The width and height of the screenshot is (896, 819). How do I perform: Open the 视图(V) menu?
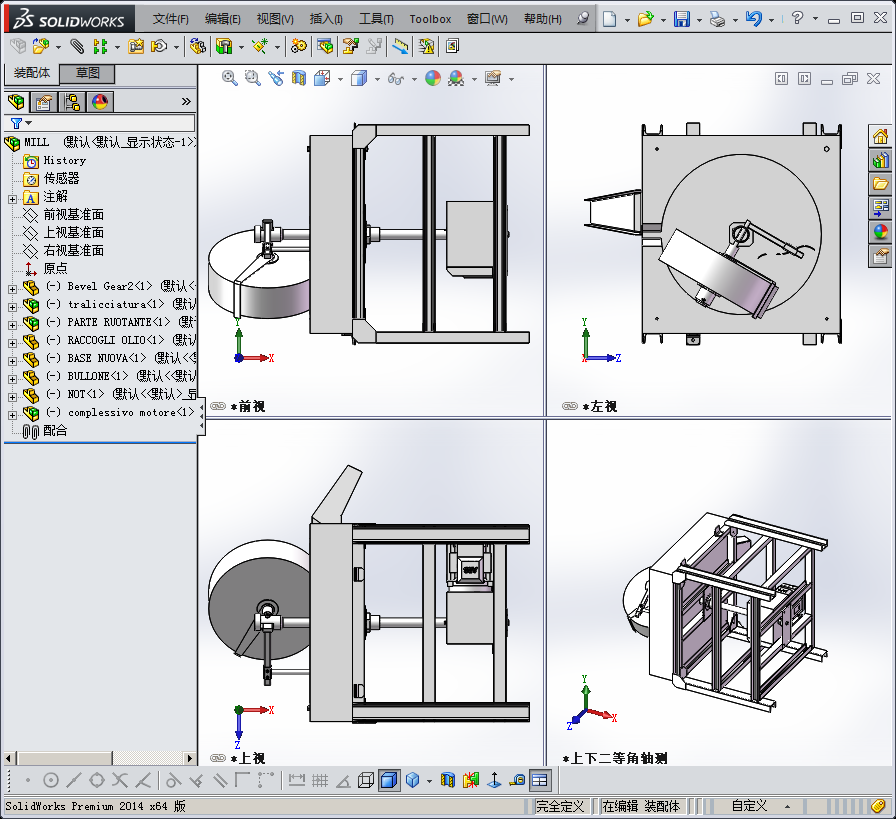coord(275,19)
